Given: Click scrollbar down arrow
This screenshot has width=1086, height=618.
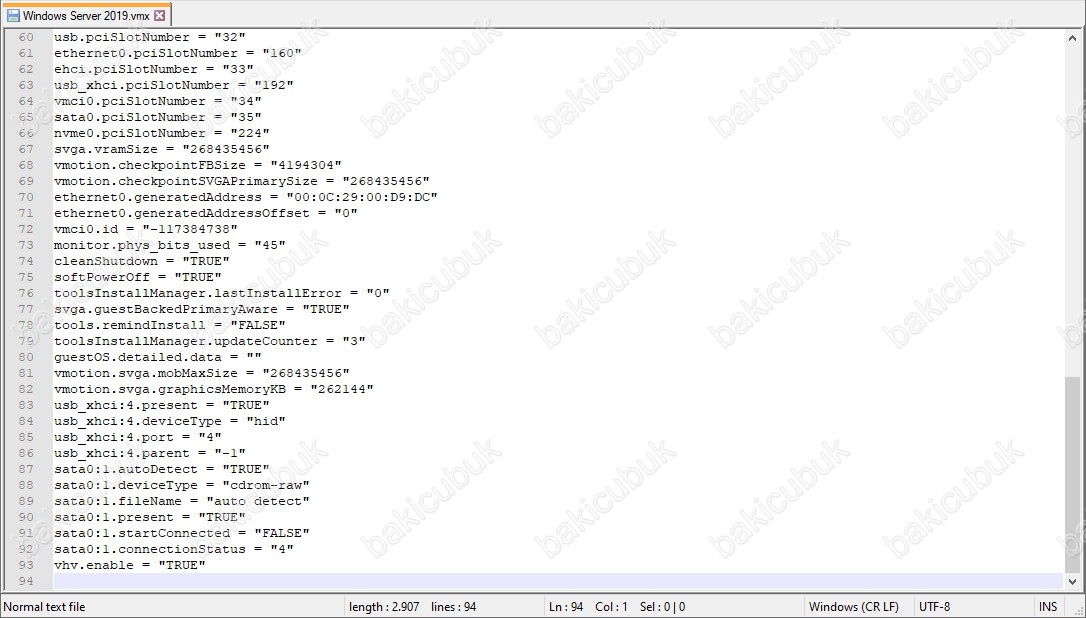Looking at the screenshot, I should [x=1072, y=581].
